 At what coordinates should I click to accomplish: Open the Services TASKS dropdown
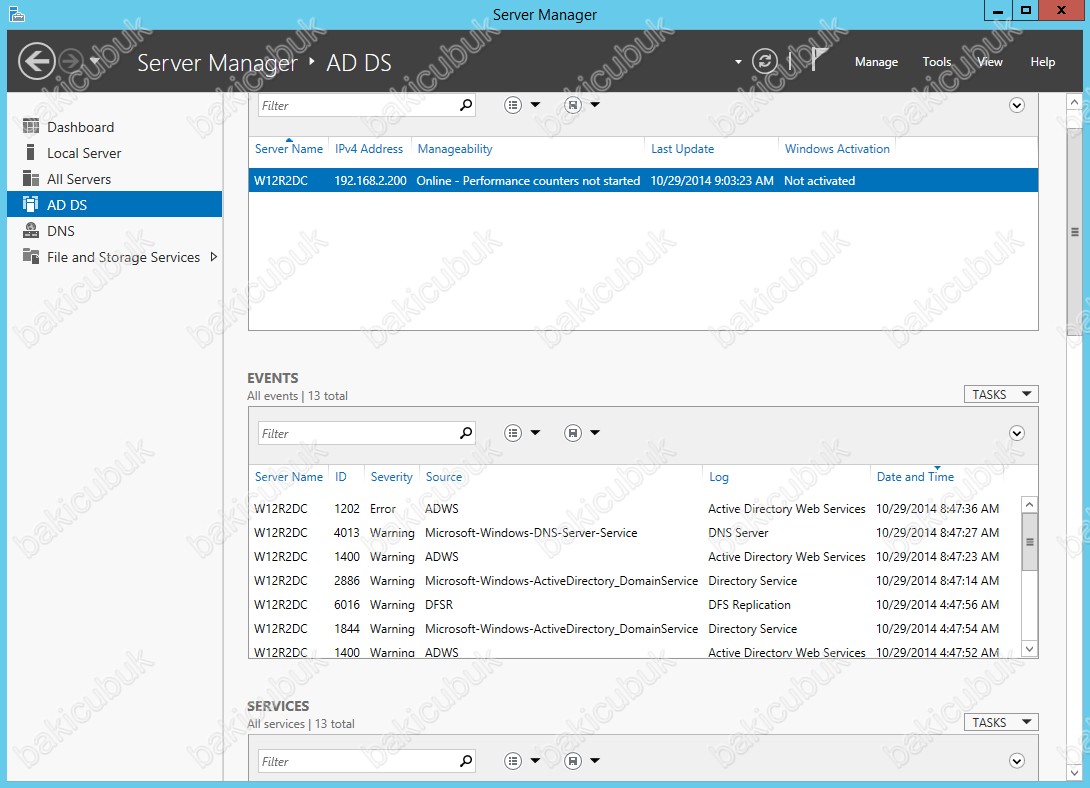coord(1001,723)
